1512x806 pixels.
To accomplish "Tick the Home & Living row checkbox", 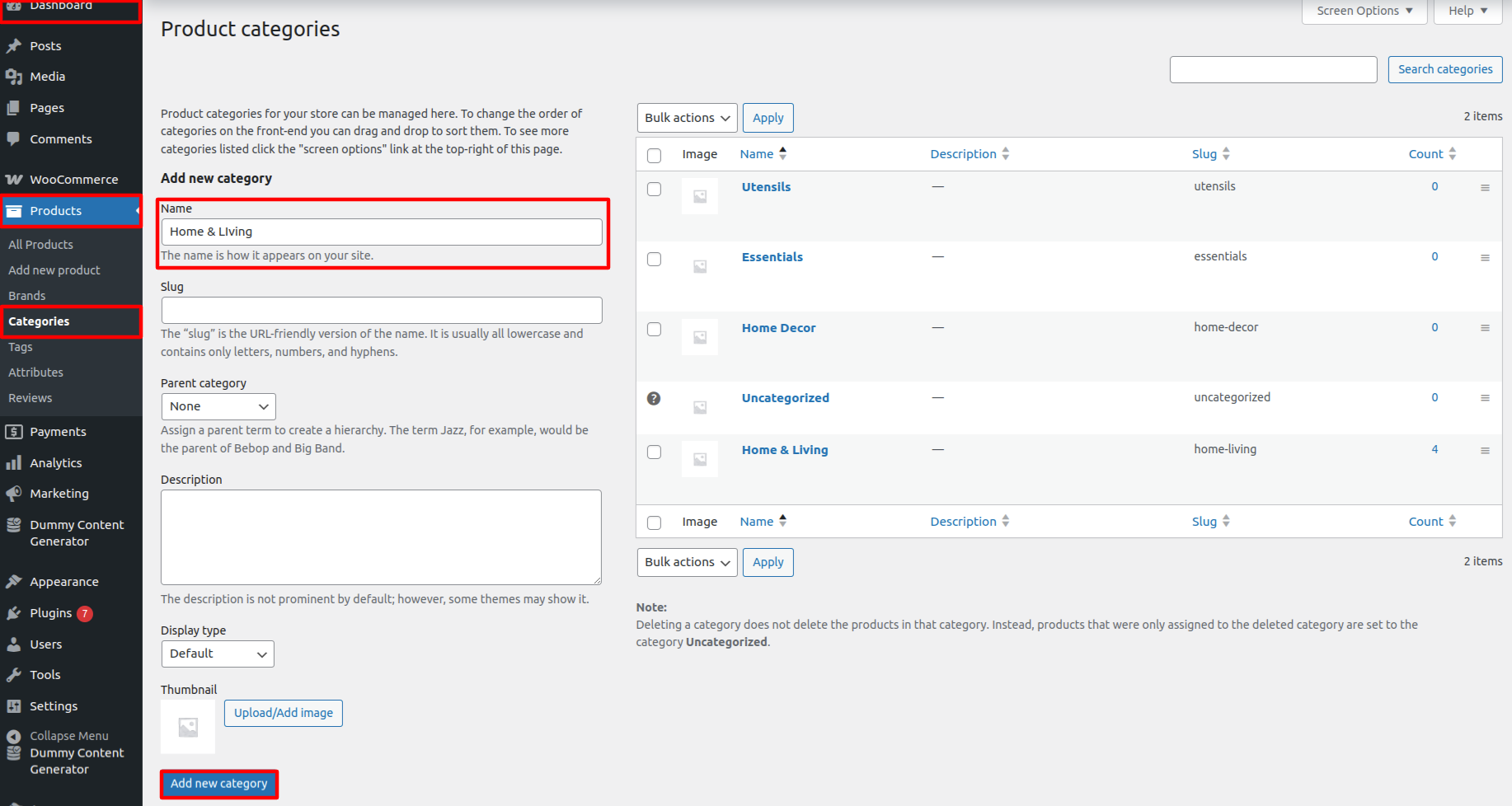I will (655, 452).
